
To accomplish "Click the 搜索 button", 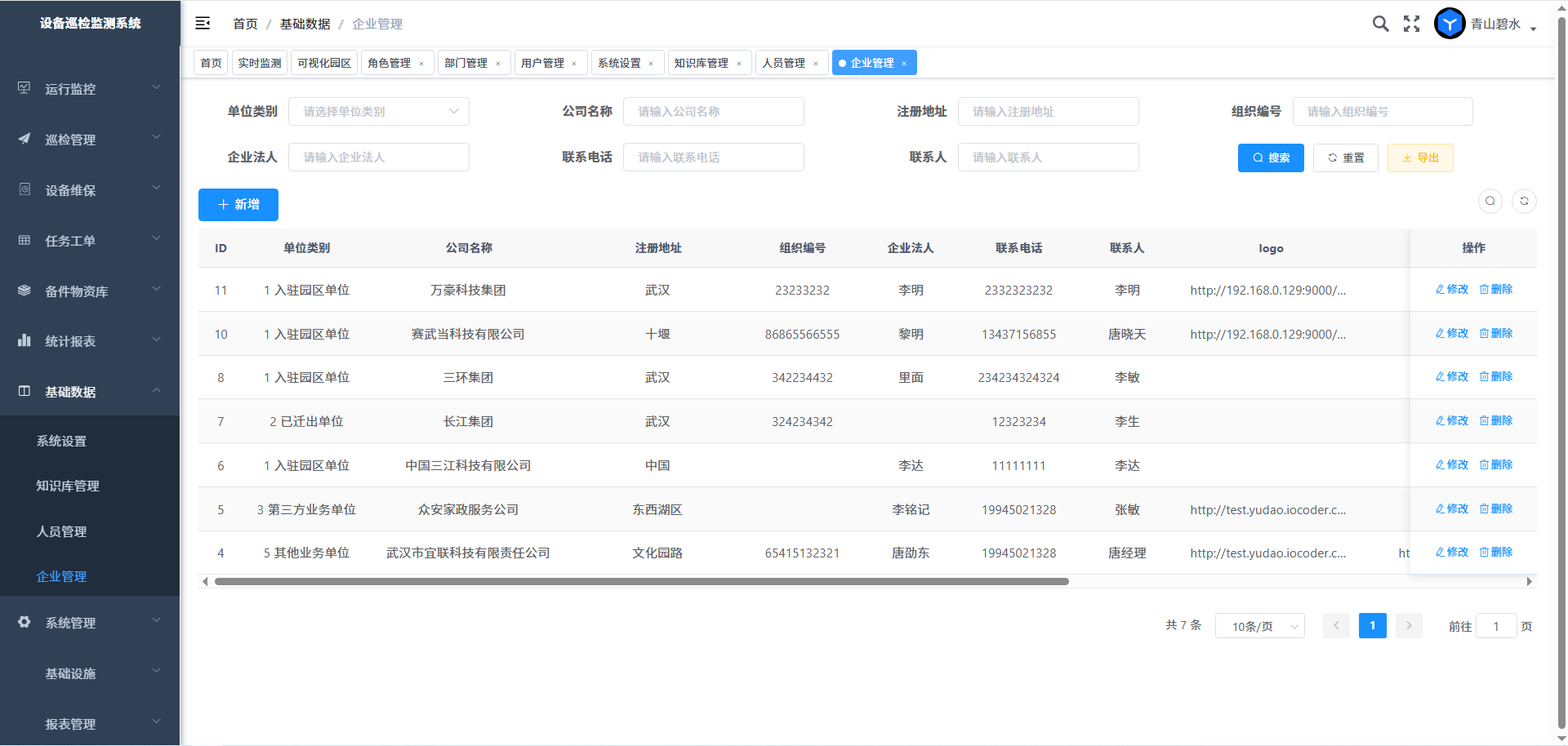I will pos(1271,158).
